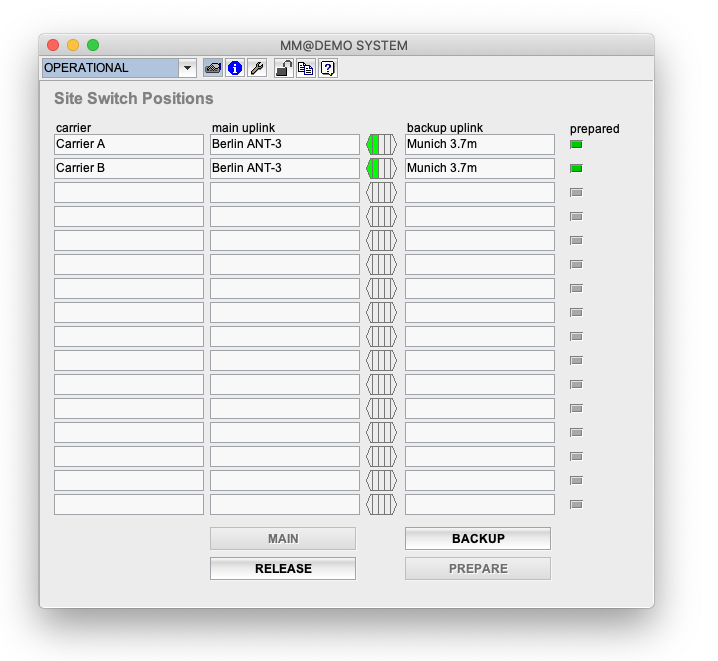Click the copy documents icon
The height and width of the screenshot is (661, 718).
pos(305,68)
